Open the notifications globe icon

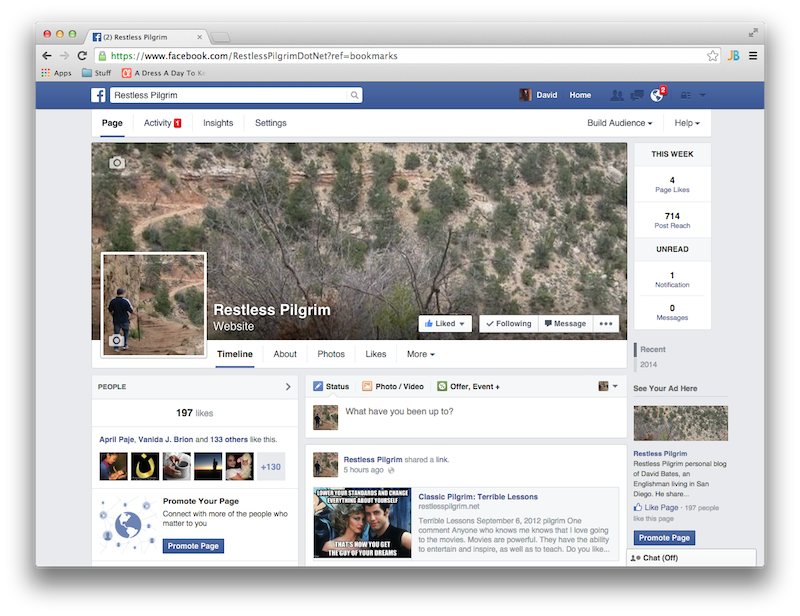tap(657, 95)
